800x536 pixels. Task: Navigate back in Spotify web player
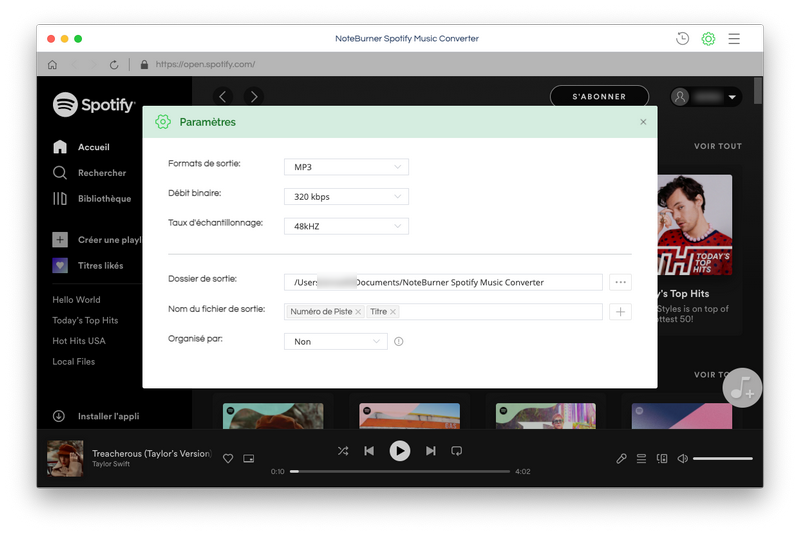[x=222, y=96]
